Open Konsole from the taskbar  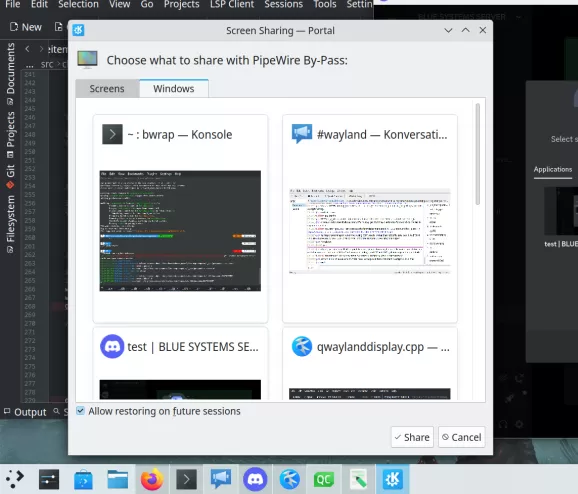187,479
